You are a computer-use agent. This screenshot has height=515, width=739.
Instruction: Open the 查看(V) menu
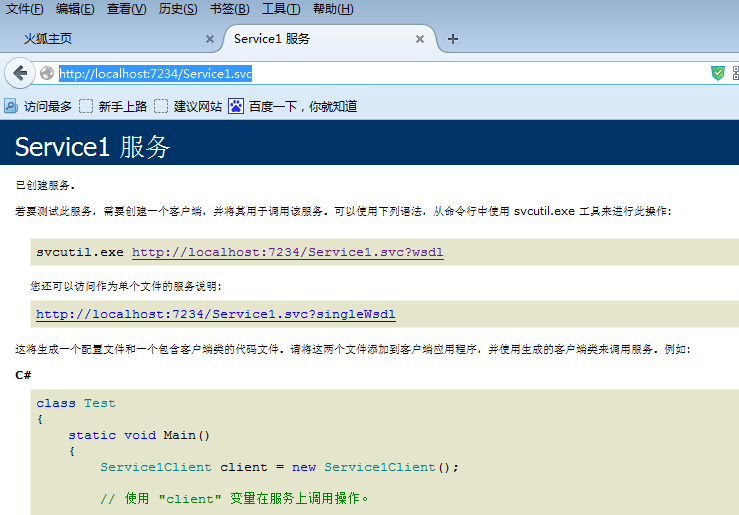(x=126, y=9)
